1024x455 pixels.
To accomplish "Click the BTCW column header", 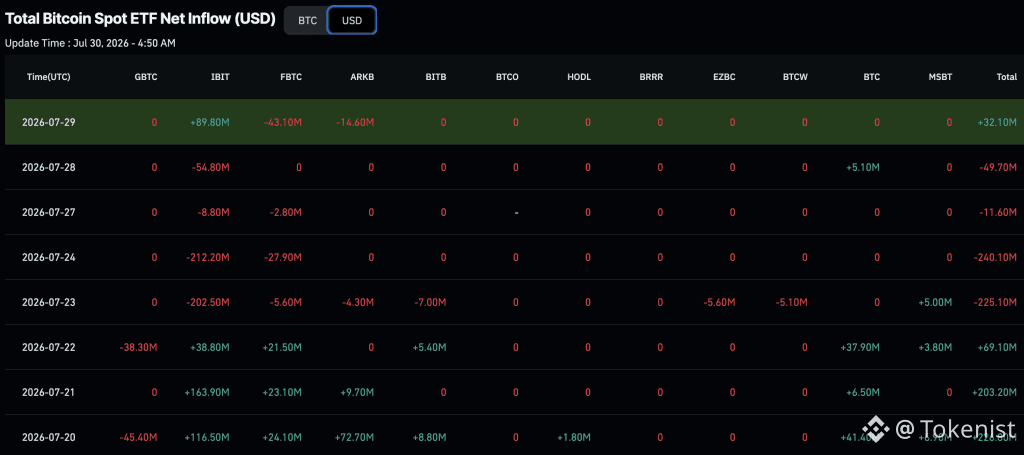I will click(795, 77).
